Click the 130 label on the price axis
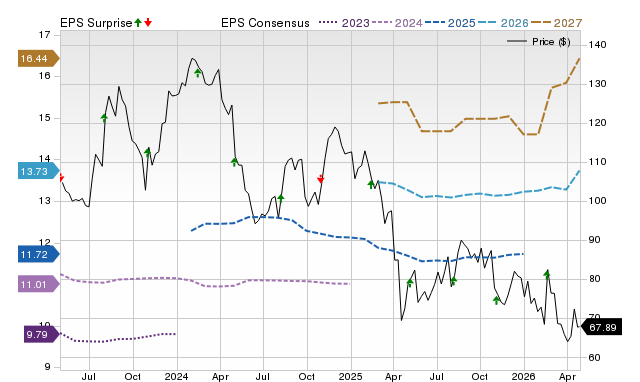The image size is (640, 382). (597, 84)
